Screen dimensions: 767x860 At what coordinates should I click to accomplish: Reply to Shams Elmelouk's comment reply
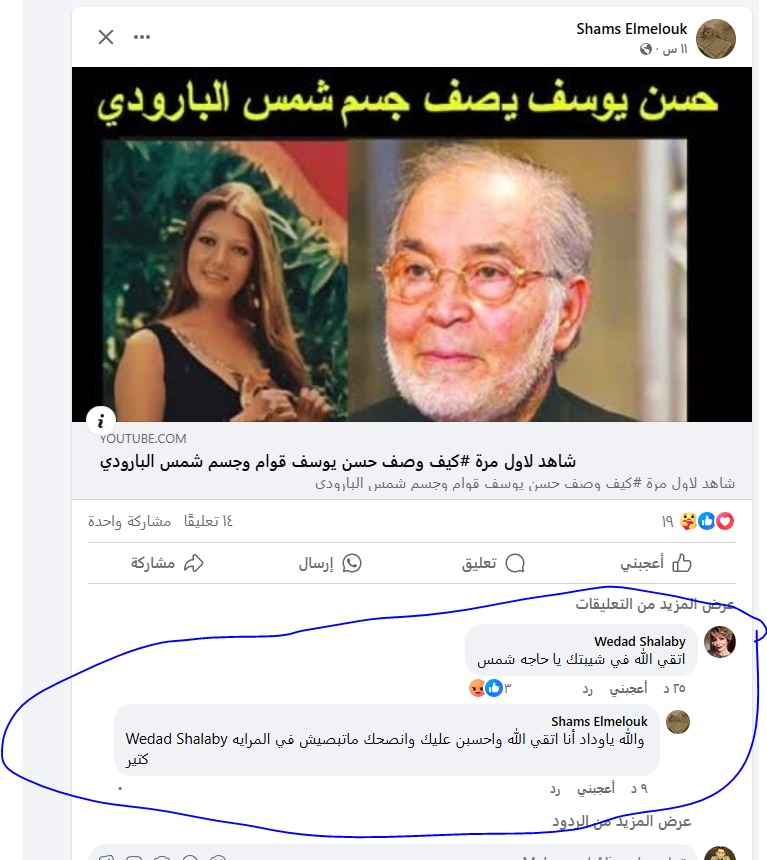(x=555, y=789)
